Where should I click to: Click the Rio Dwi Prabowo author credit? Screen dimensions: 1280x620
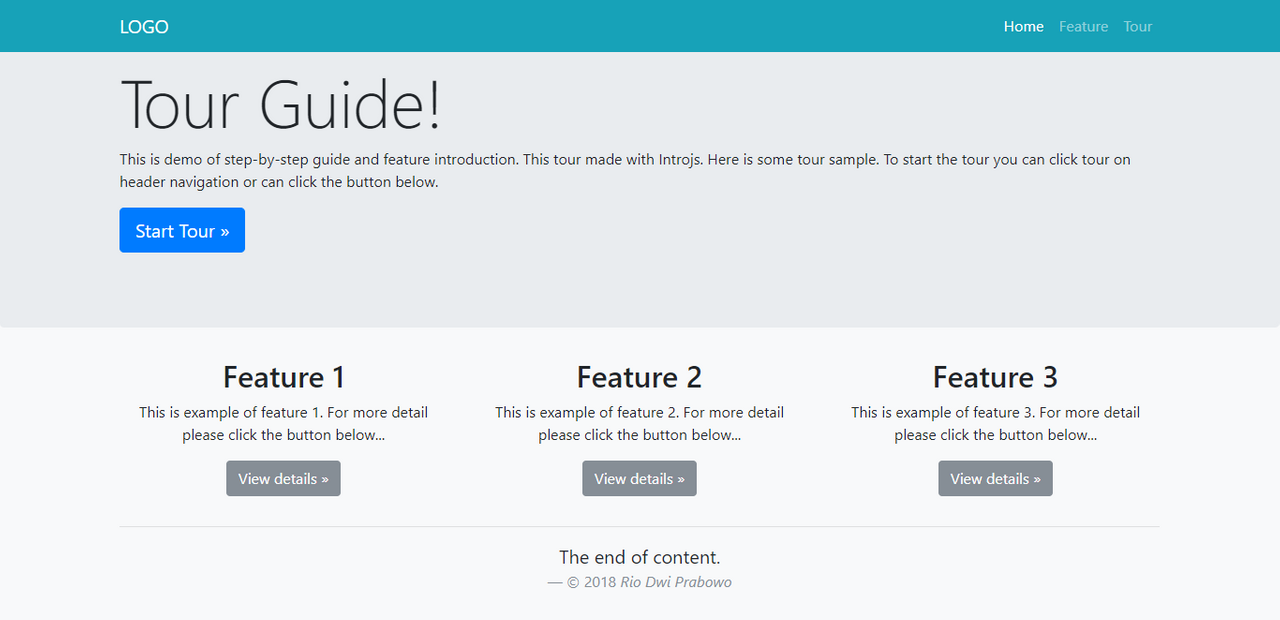click(675, 582)
